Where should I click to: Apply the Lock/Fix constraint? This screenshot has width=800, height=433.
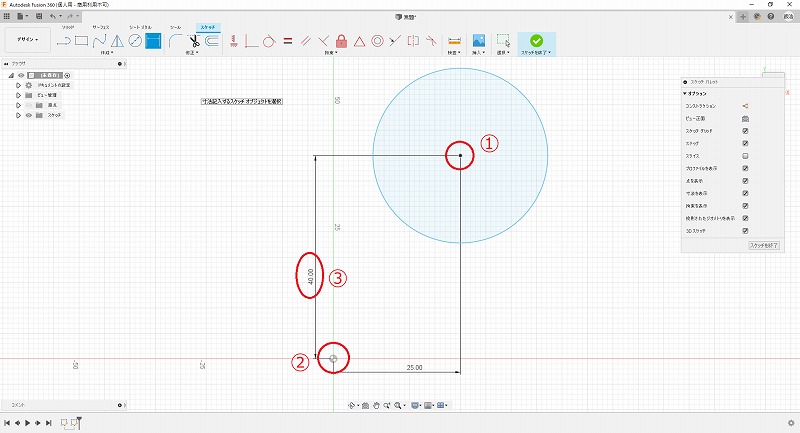click(342, 41)
